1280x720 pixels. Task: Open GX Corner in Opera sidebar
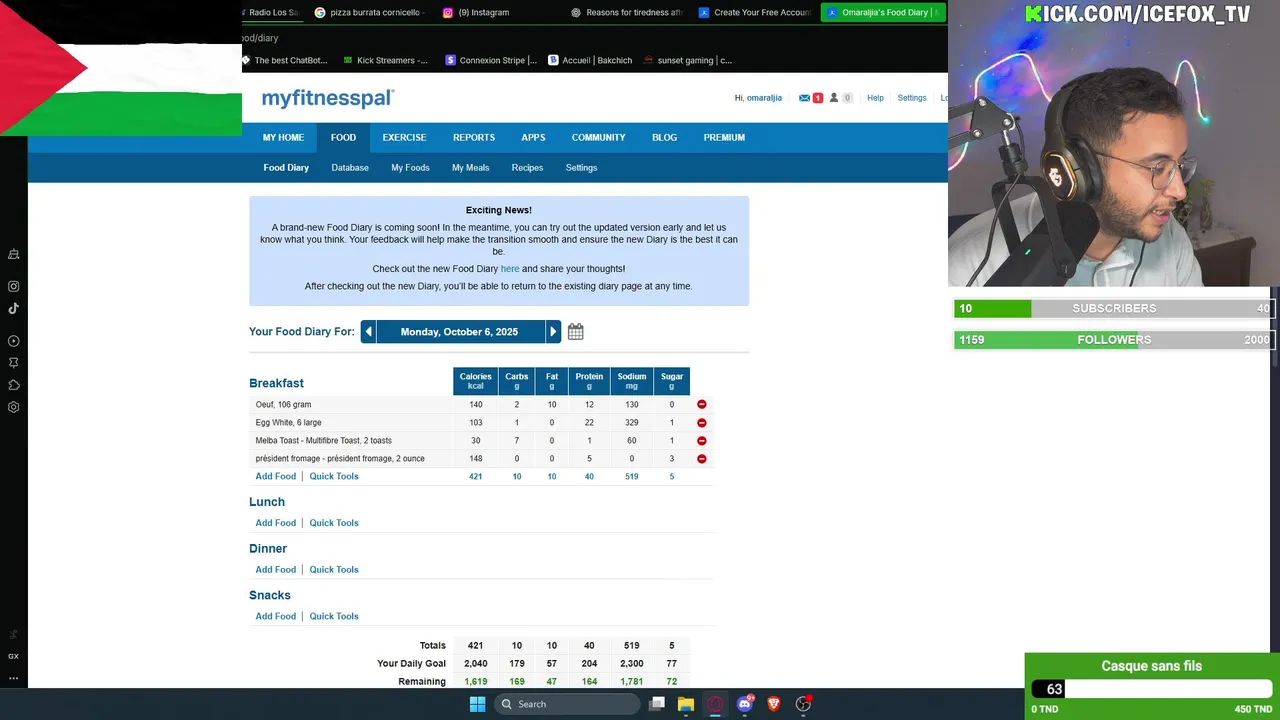point(14,656)
